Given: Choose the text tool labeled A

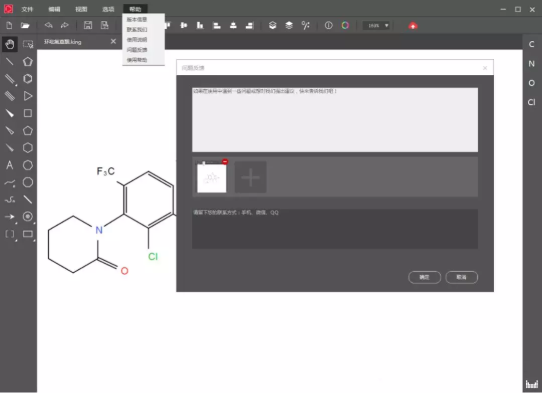Looking at the screenshot, I should [x=10, y=165].
